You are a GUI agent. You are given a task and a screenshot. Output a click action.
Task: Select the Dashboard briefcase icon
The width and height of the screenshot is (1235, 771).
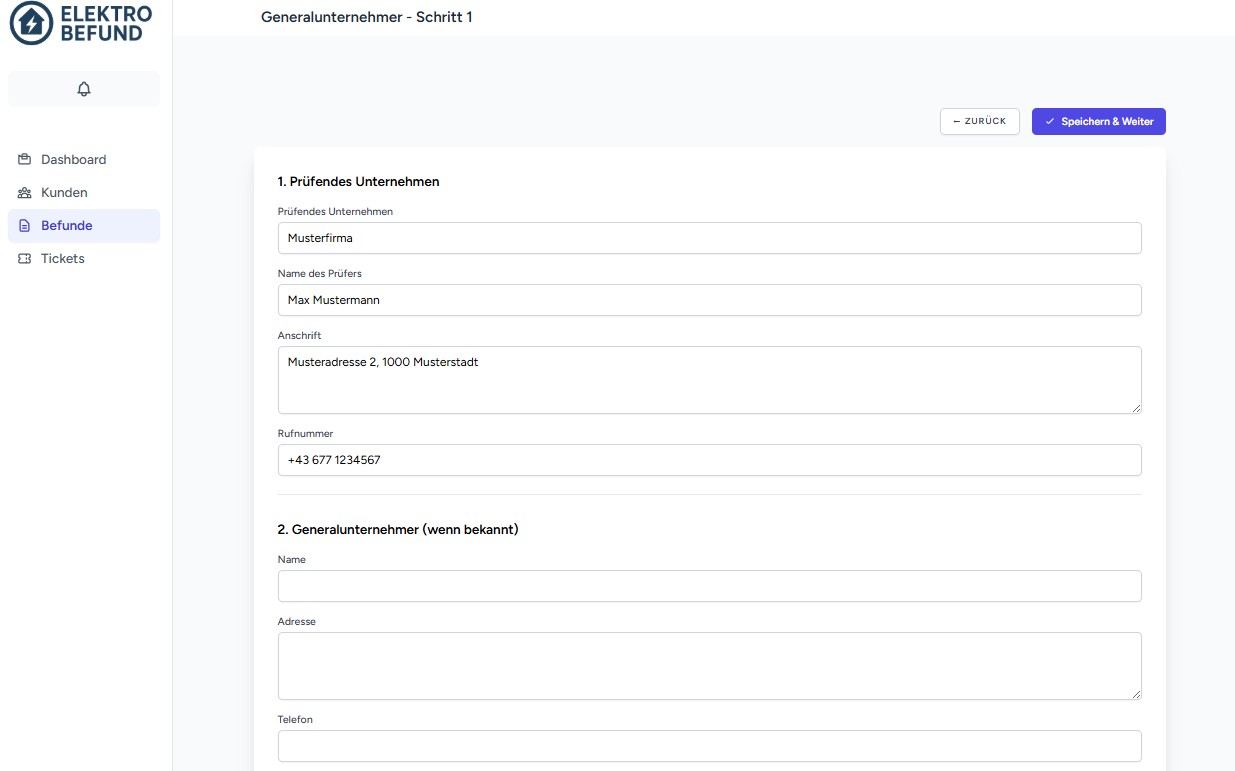pos(23,159)
